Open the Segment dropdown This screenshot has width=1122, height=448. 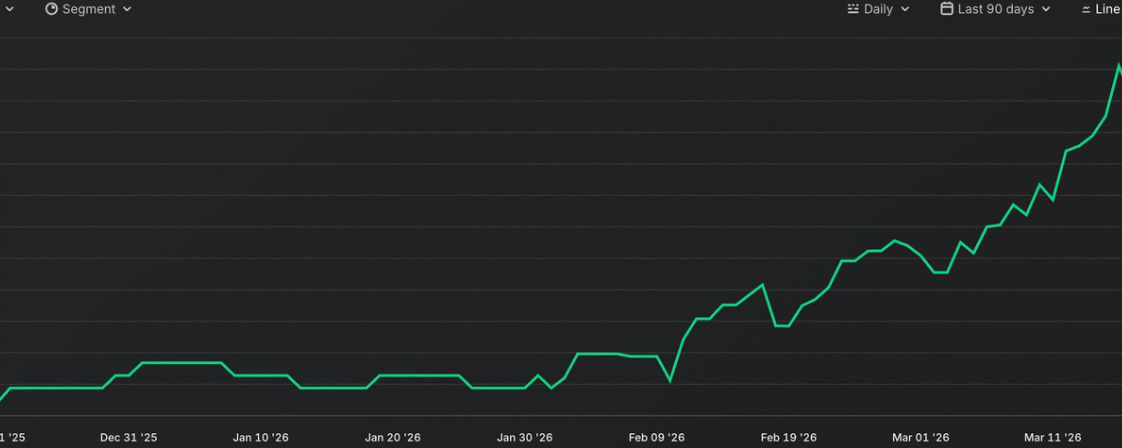(x=89, y=9)
